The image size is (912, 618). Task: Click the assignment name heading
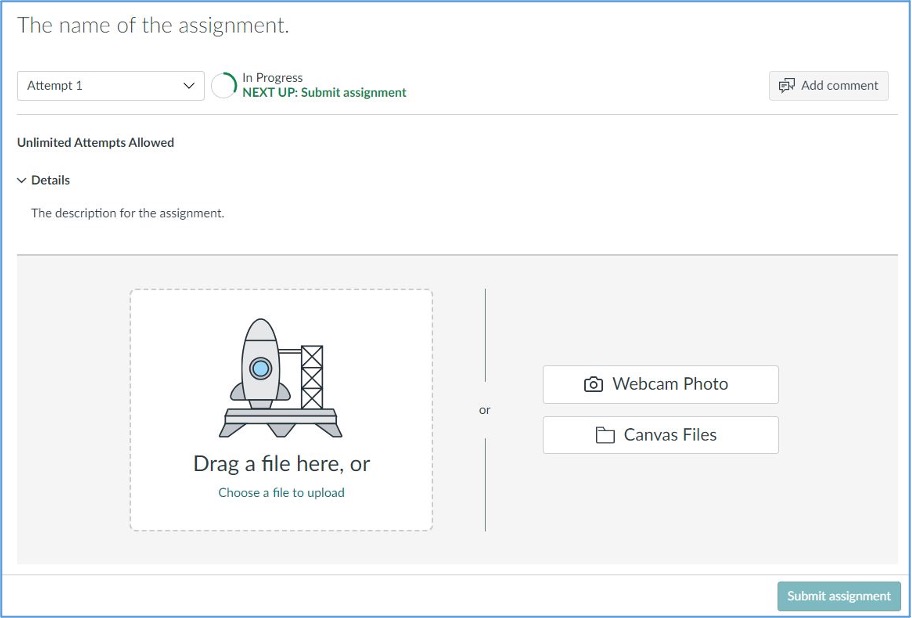coord(153,26)
